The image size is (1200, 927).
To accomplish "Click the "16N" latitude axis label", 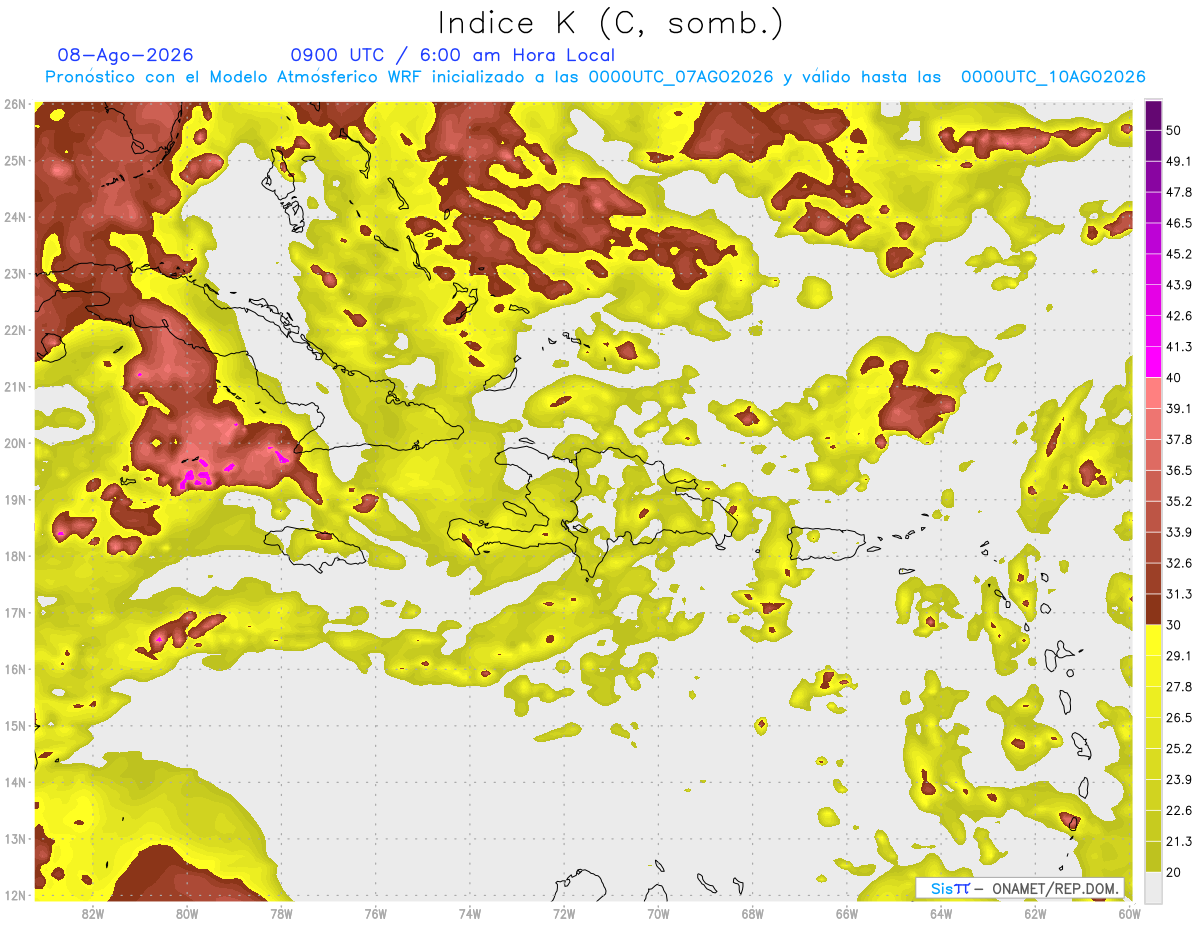I will [15, 669].
